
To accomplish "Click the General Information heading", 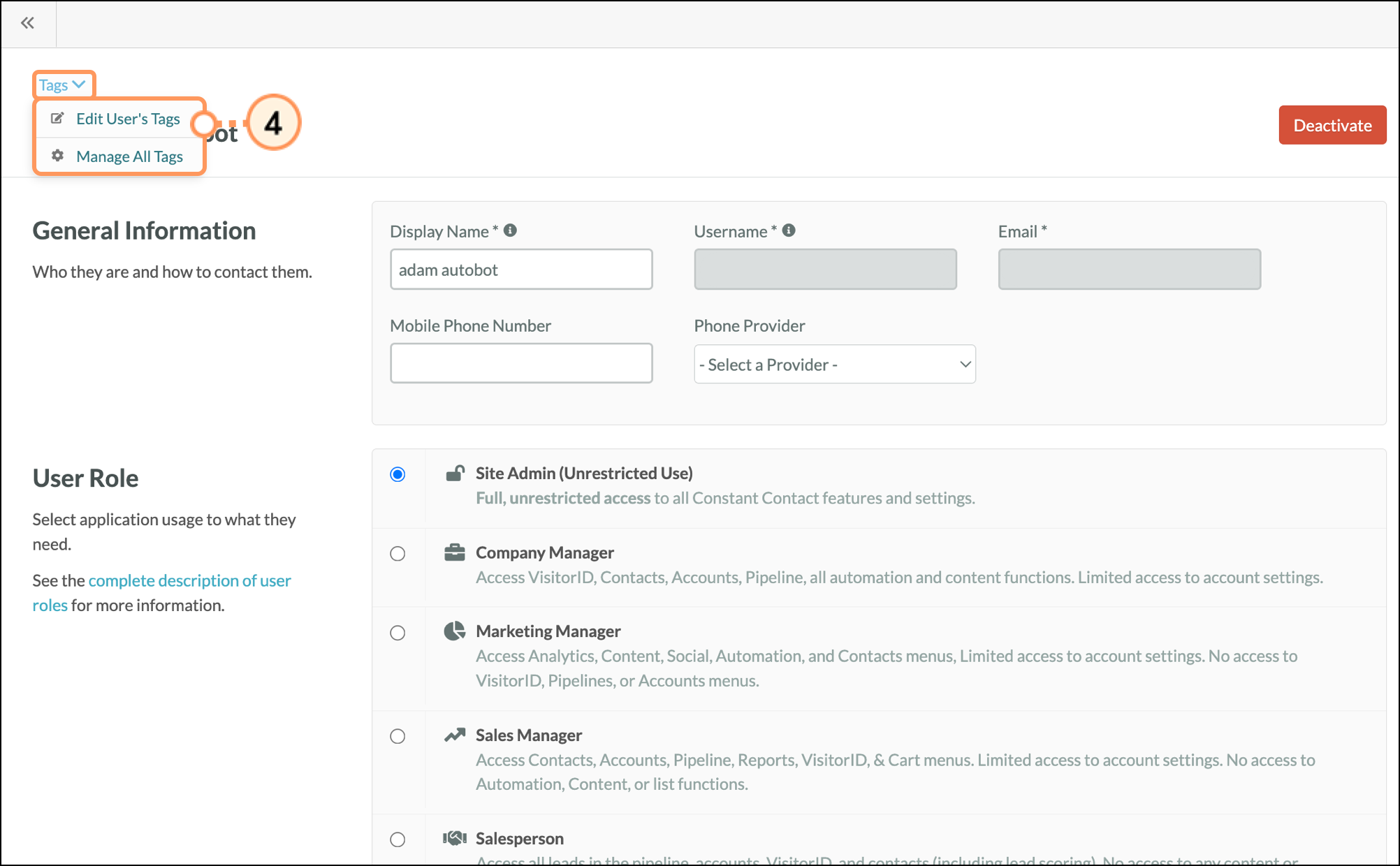I will coord(144,231).
